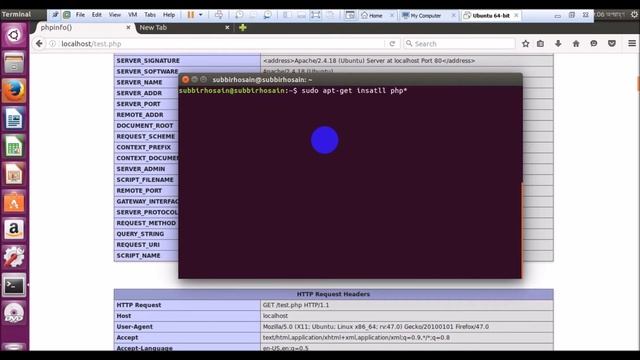Open the VMware VM menu
640x360 pixels.
[x=133, y=15]
